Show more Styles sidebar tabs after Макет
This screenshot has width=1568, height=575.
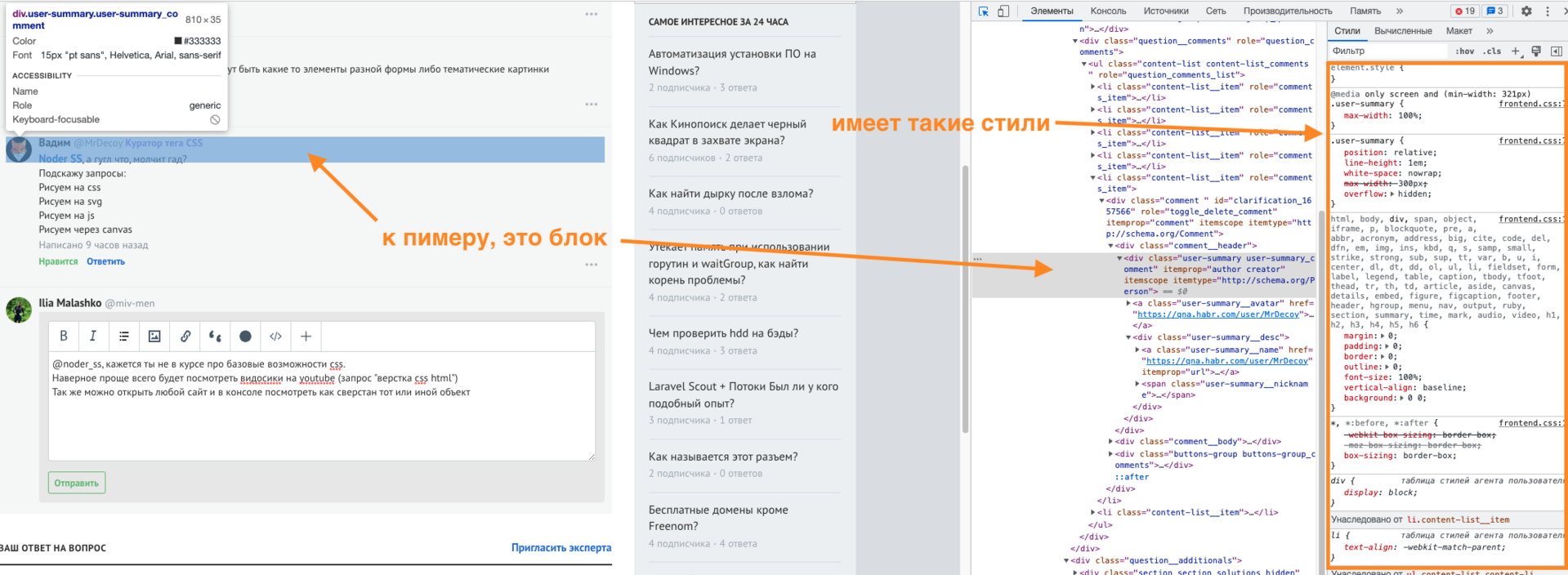click(x=1490, y=31)
